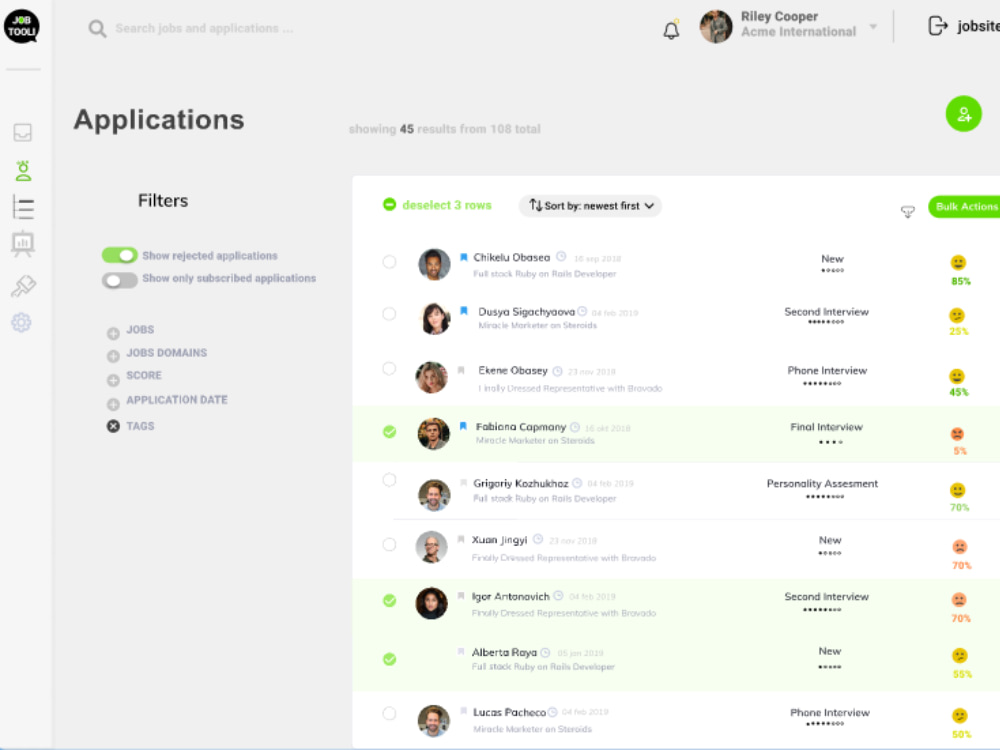Expand the SCORE filter
Screen dimensions: 1000x750
point(113,380)
